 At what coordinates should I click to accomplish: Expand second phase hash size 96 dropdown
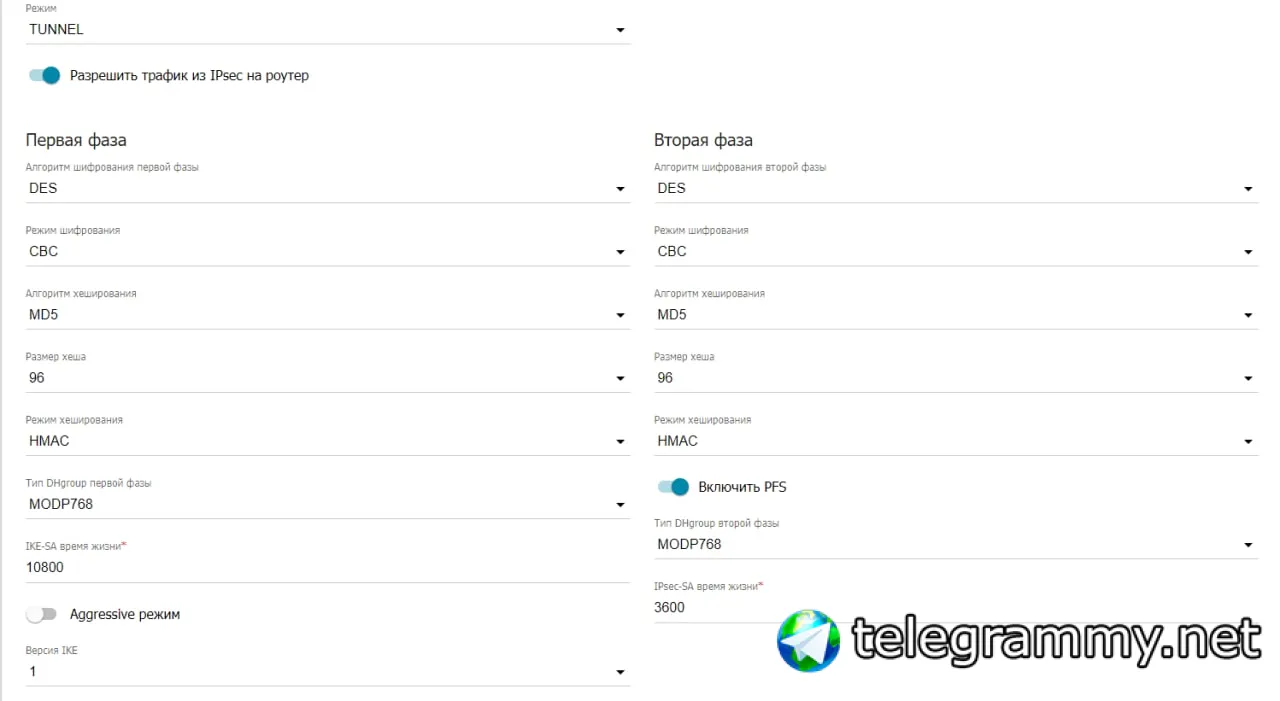pos(956,378)
